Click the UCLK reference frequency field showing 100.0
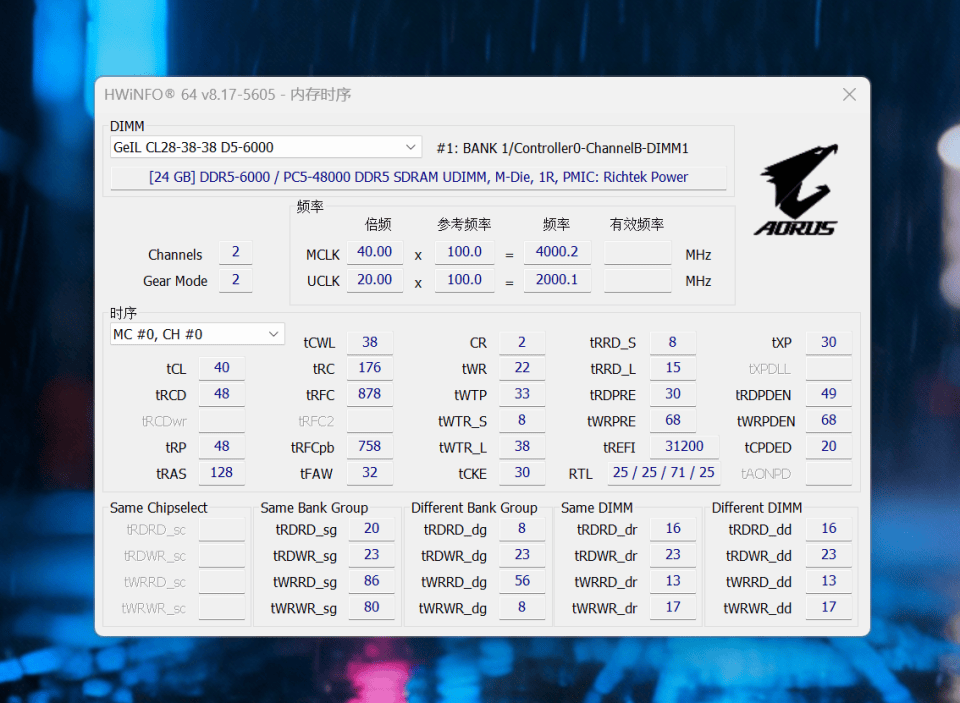This screenshot has height=703, width=960. tap(464, 280)
